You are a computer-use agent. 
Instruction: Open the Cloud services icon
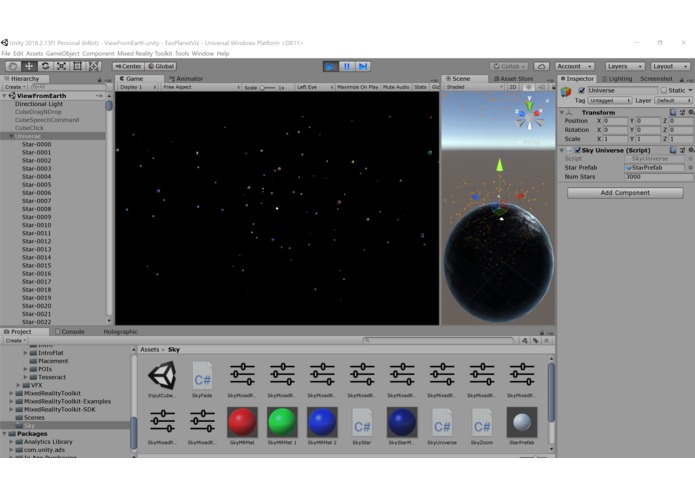(x=541, y=66)
